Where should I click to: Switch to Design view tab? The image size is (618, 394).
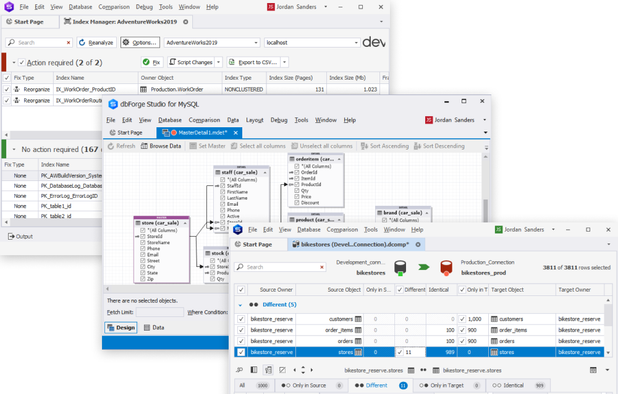(121, 328)
